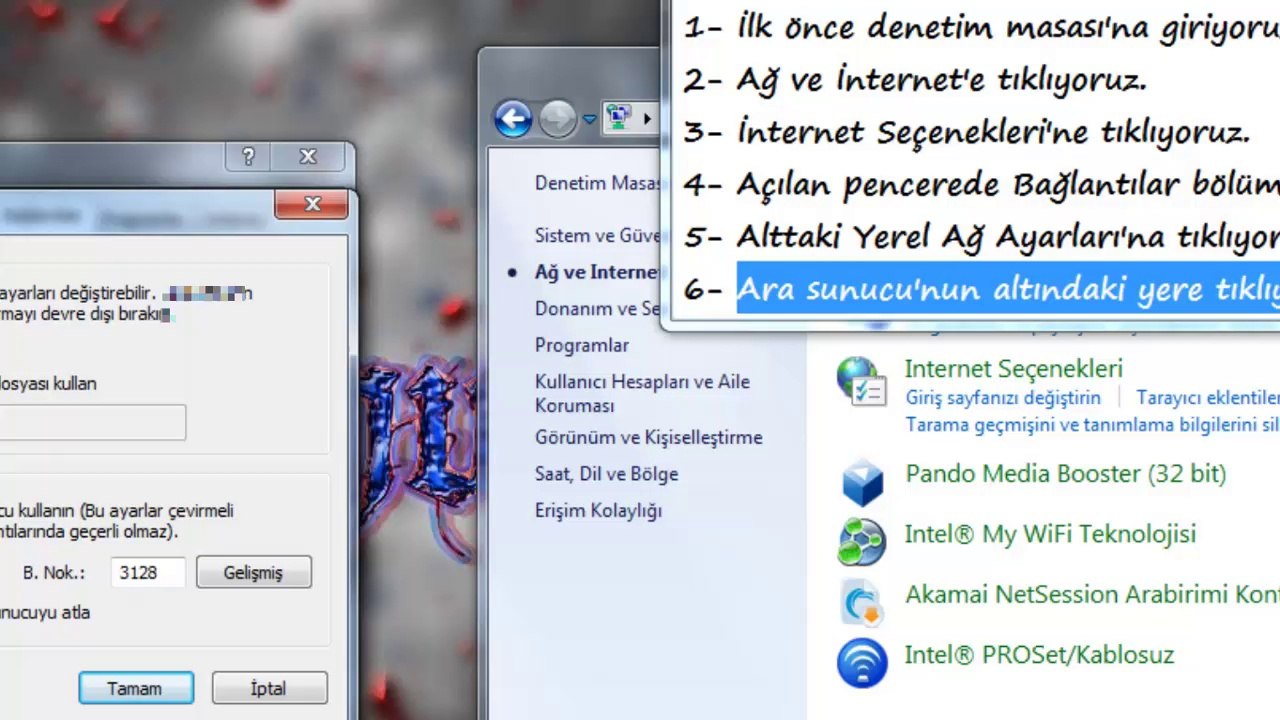Expand the address bar breadcrumb arrow

tap(647, 119)
